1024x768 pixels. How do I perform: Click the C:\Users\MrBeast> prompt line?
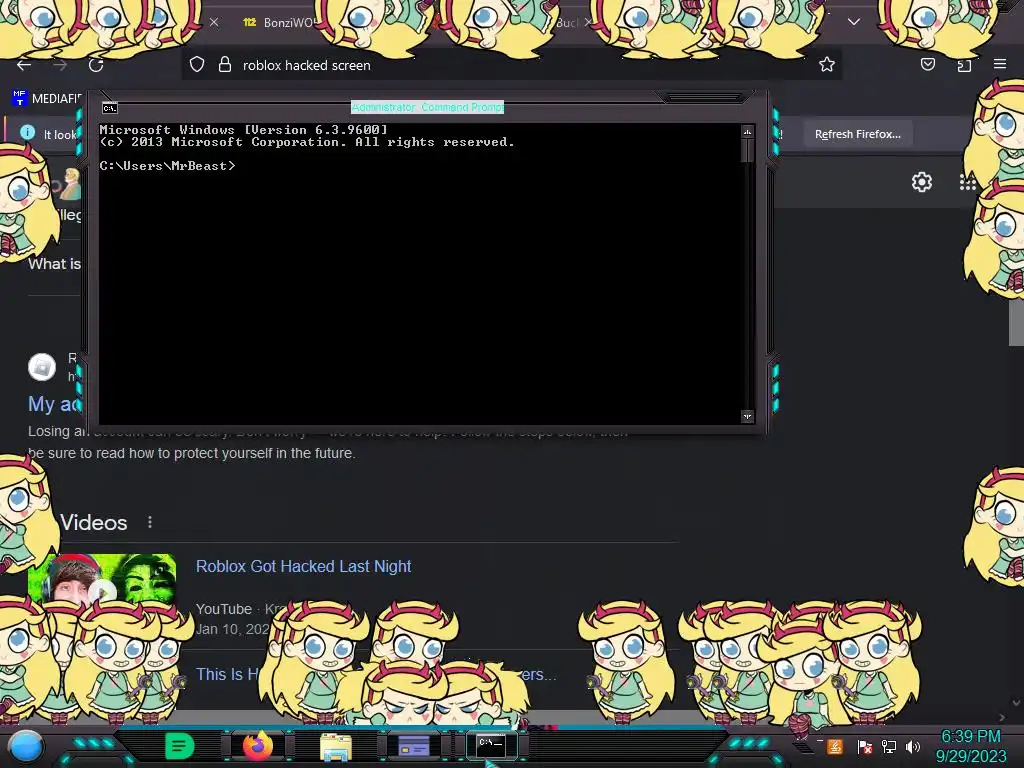(x=167, y=166)
